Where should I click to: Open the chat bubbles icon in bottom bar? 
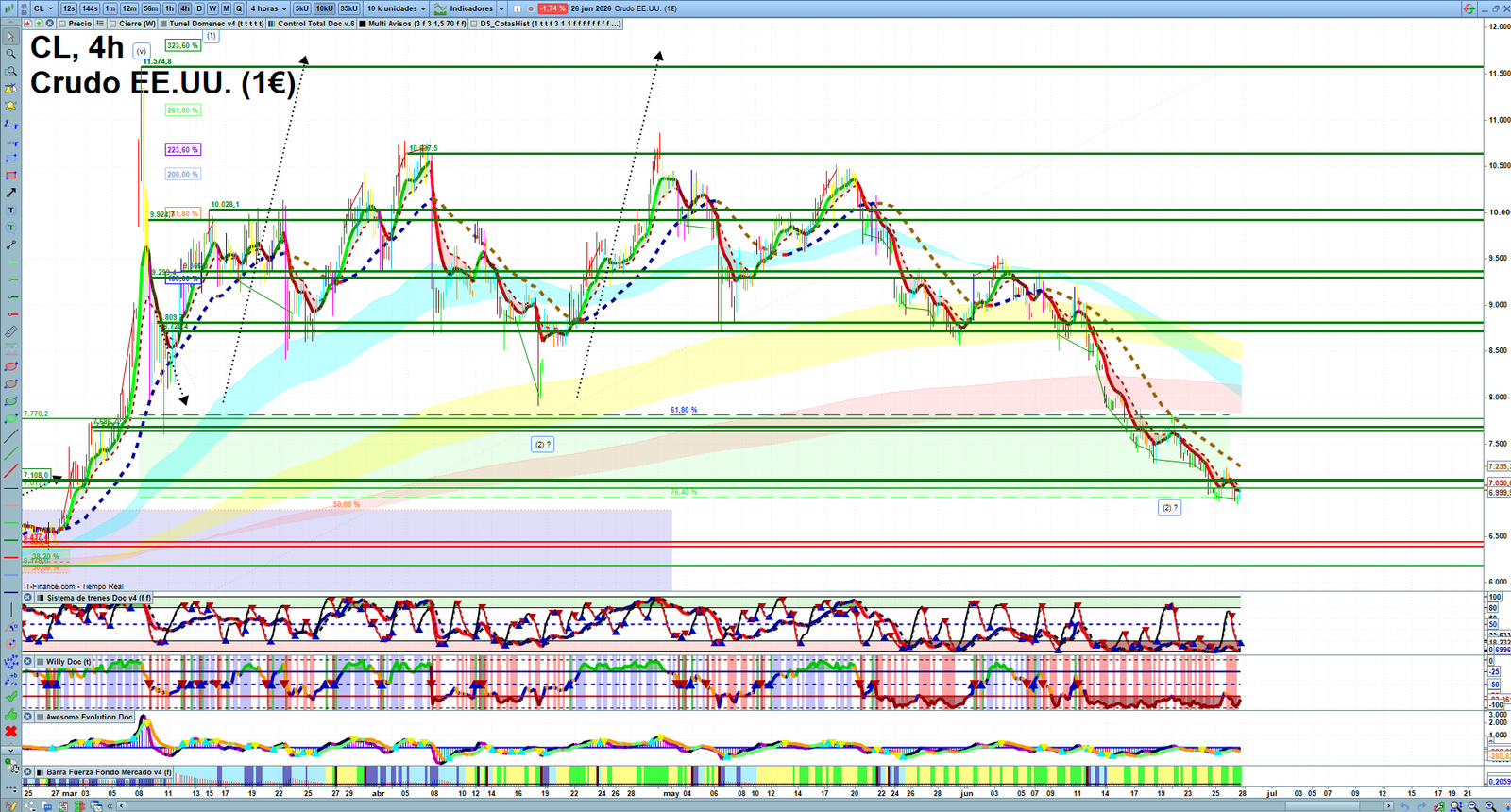point(47,805)
